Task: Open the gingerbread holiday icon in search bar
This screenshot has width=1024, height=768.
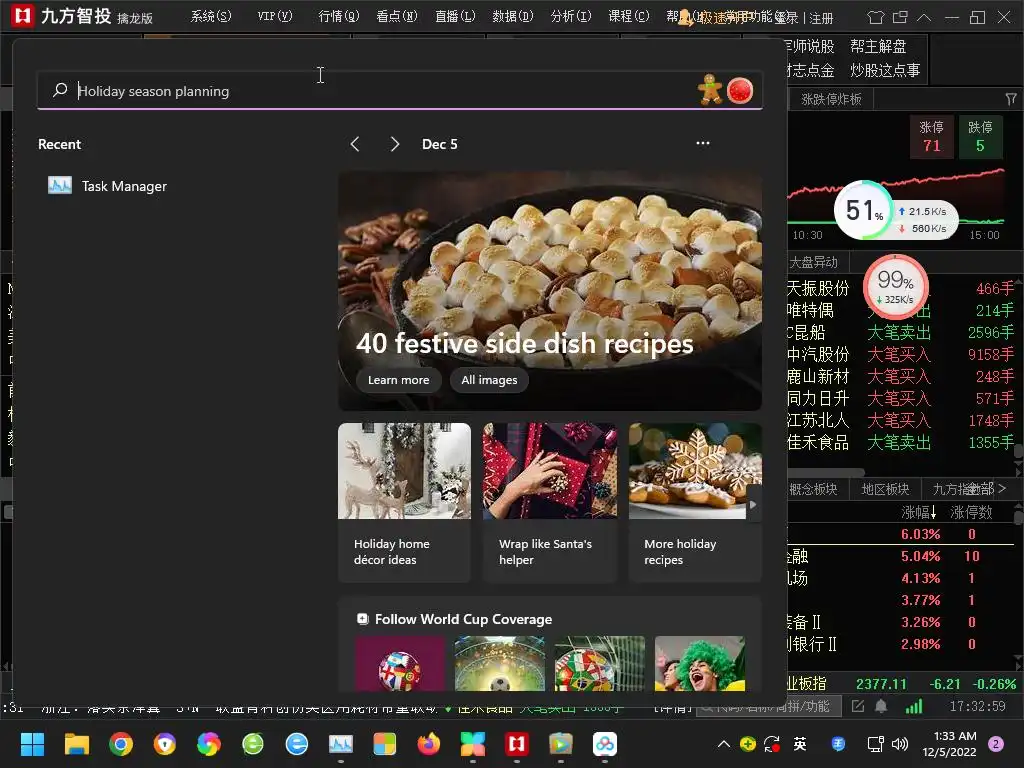Action: 710,89
